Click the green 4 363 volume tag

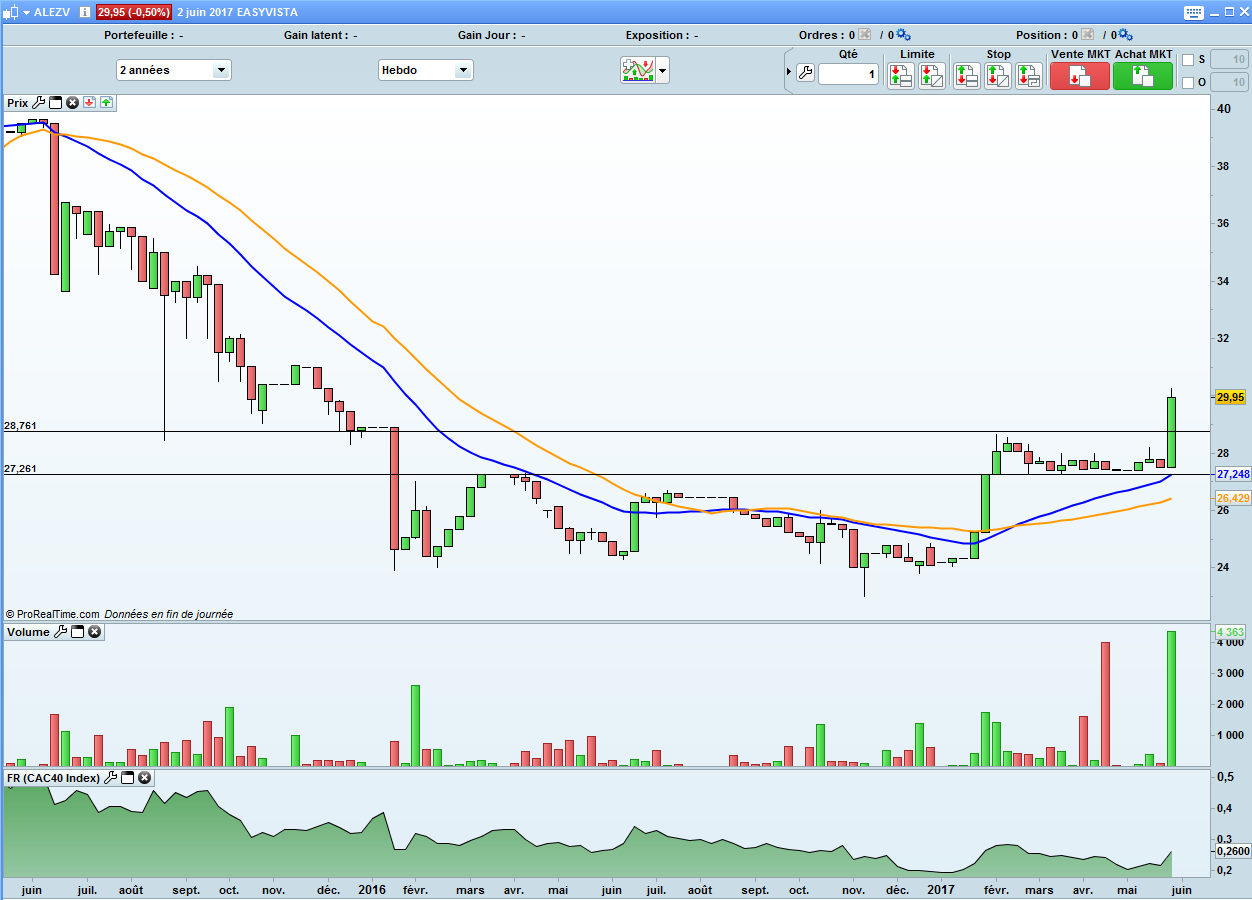[1231, 632]
